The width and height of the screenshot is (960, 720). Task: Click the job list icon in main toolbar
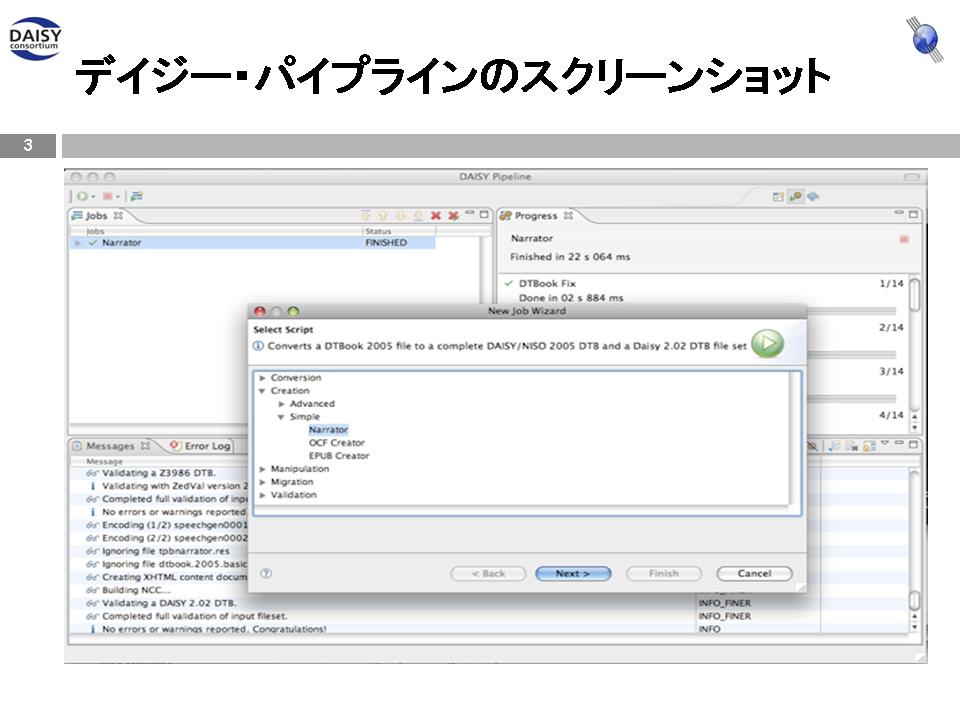137,197
